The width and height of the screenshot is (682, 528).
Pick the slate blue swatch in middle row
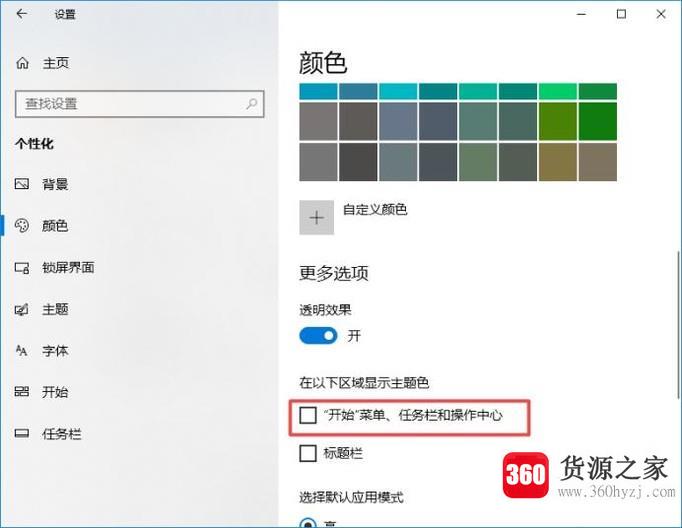[398, 121]
